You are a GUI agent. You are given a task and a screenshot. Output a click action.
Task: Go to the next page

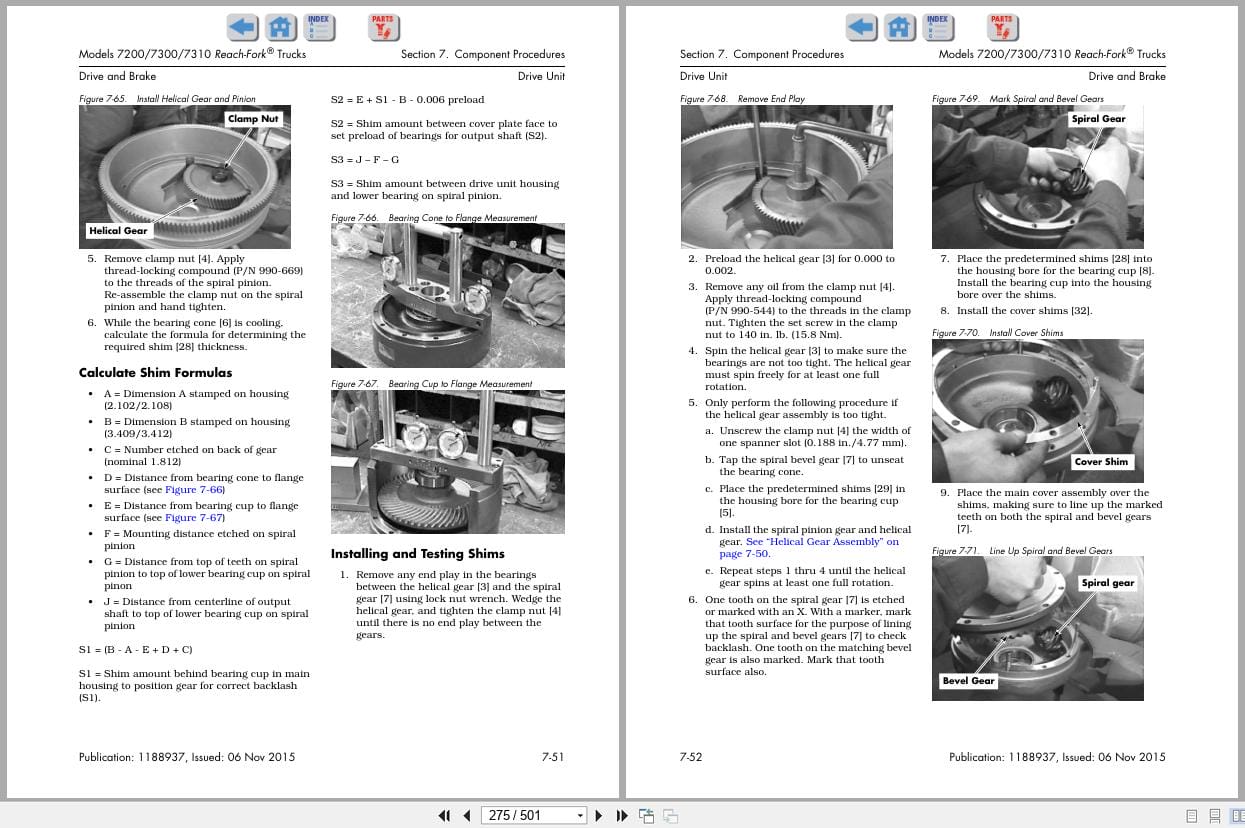[x=599, y=816]
